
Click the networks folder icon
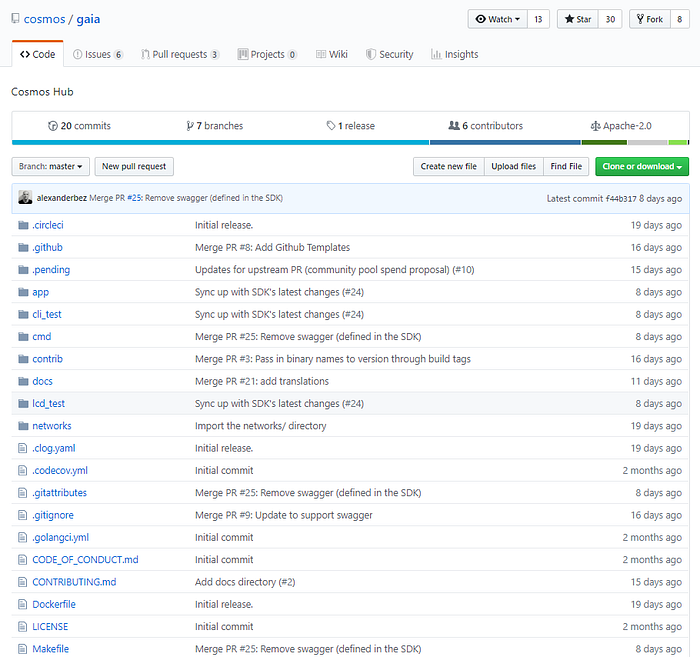tap(23, 426)
